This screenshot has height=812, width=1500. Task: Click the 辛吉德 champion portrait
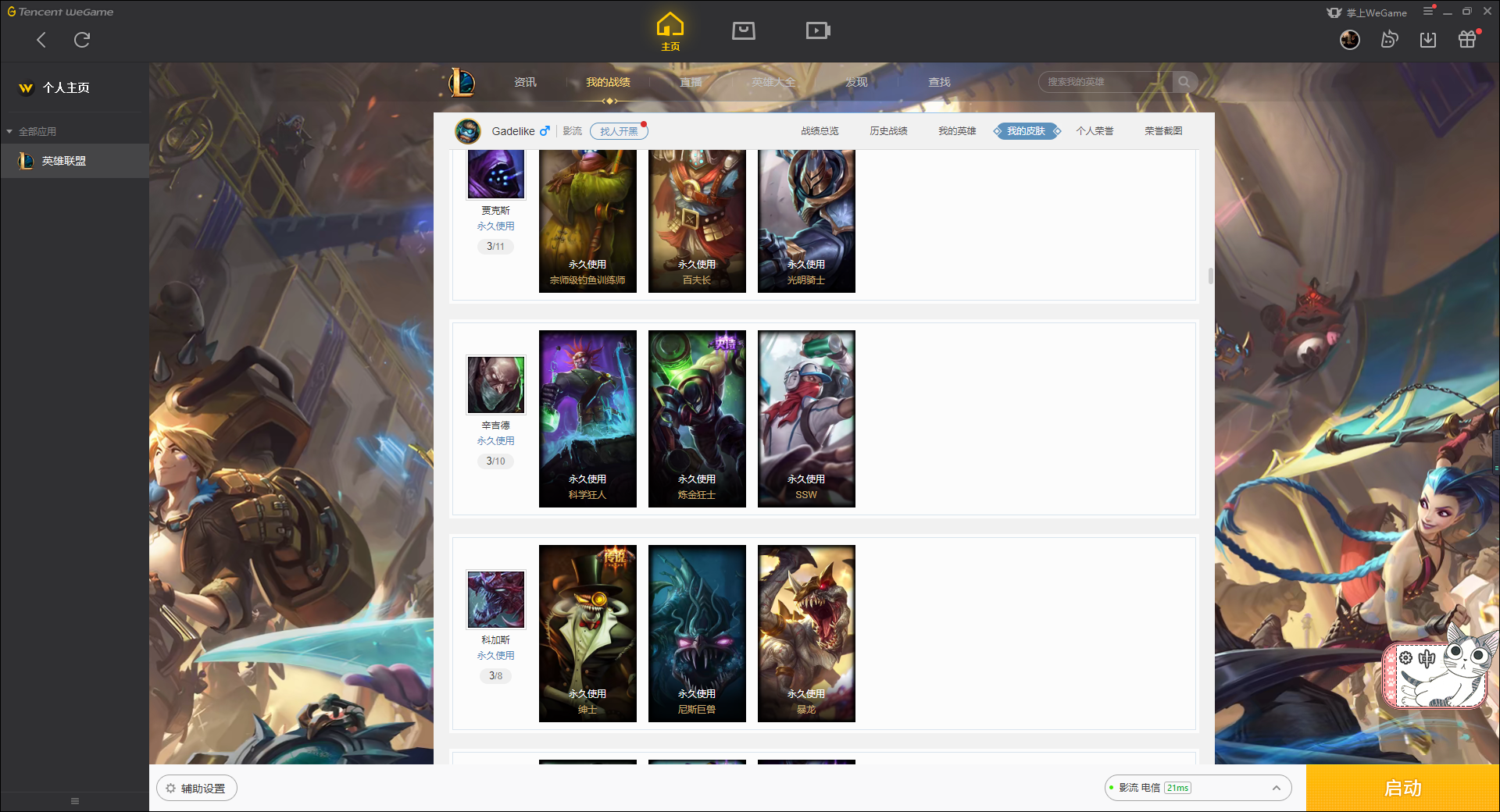pos(496,385)
